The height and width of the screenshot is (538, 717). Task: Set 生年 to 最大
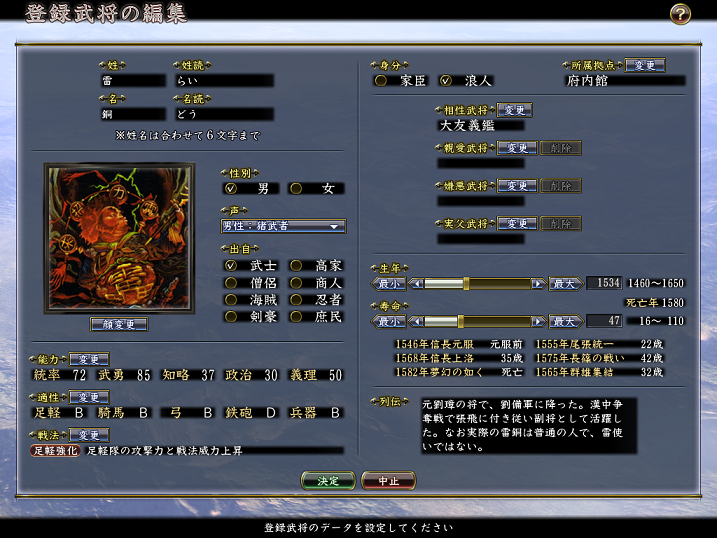(566, 284)
